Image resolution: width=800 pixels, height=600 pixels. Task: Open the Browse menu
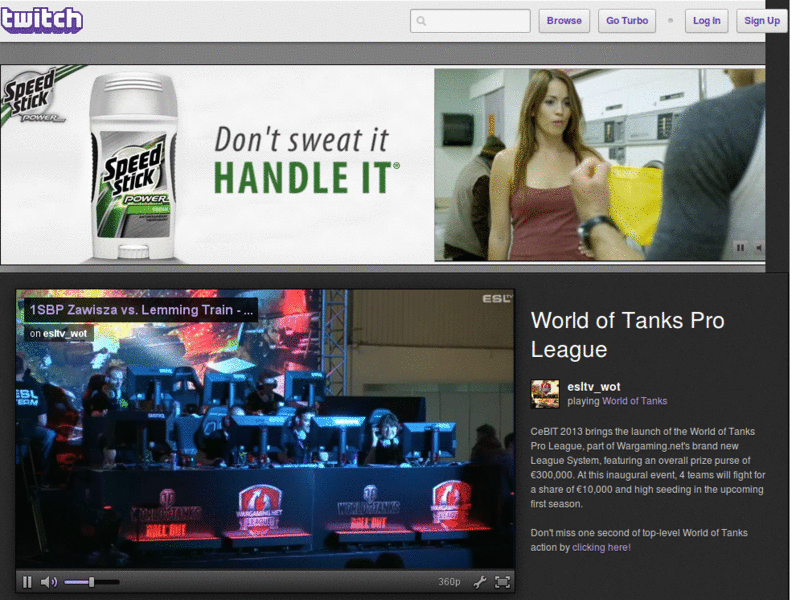click(564, 20)
